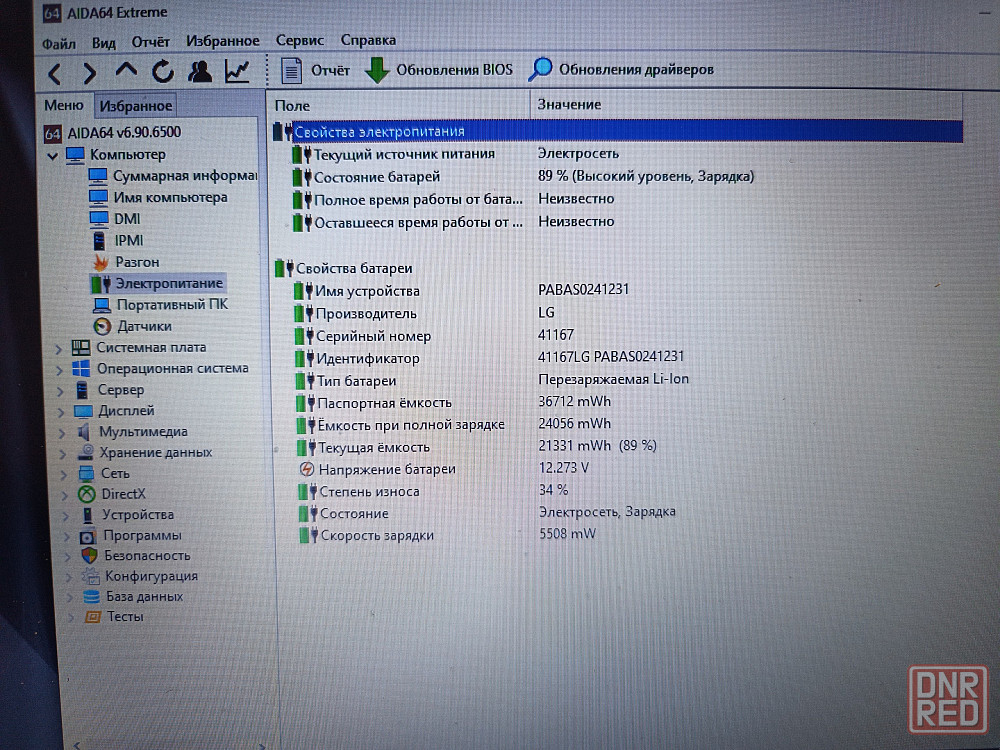The height and width of the screenshot is (750, 1000).
Task: Switch to the Меню tab
Action: (x=64, y=105)
